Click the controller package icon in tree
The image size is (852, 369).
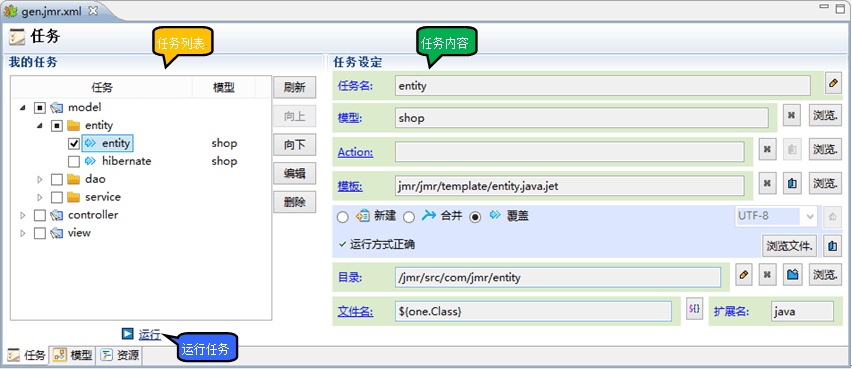[x=57, y=215]
